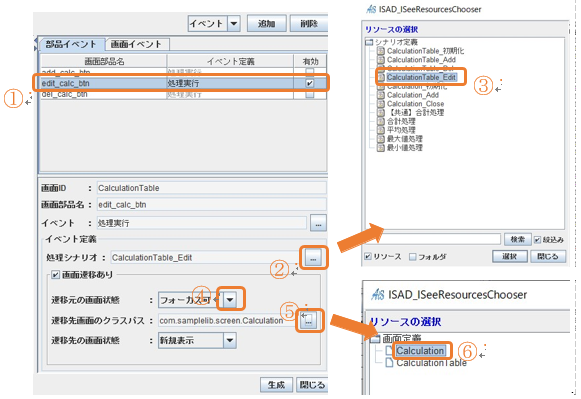
Task: Toggle the リソース checkbox
Action: coord(368,256)
